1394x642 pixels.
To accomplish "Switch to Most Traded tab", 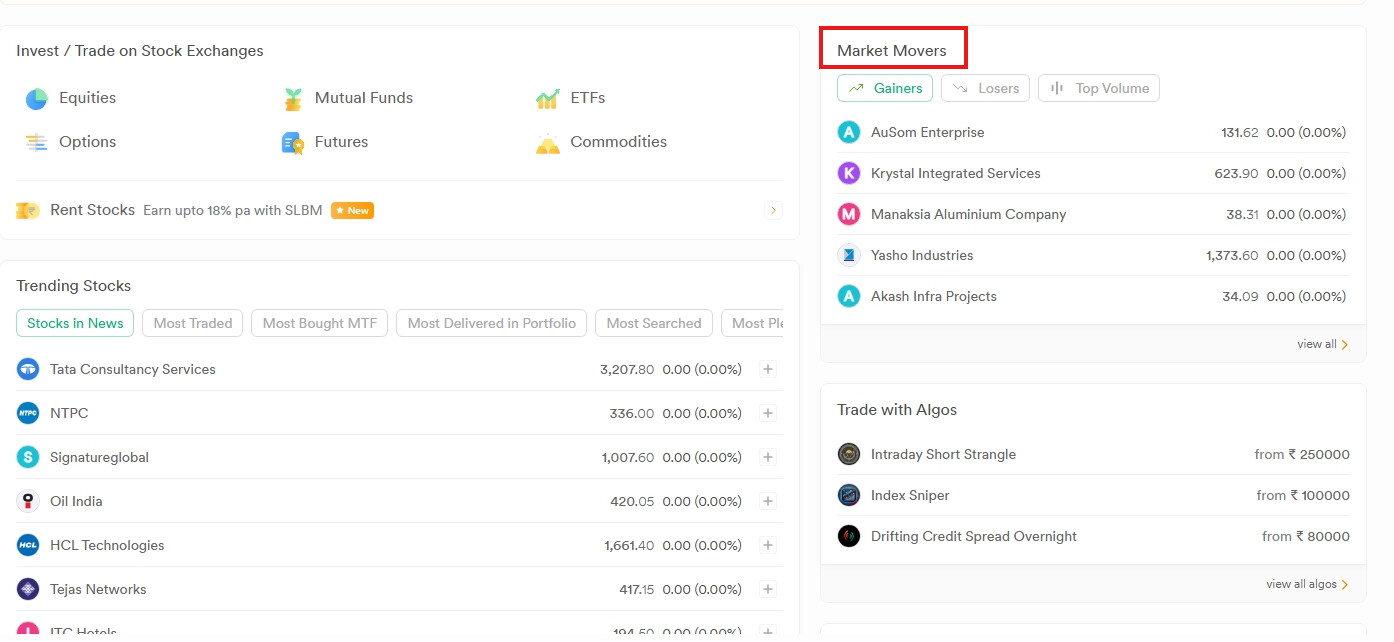I will click(193, 324).
